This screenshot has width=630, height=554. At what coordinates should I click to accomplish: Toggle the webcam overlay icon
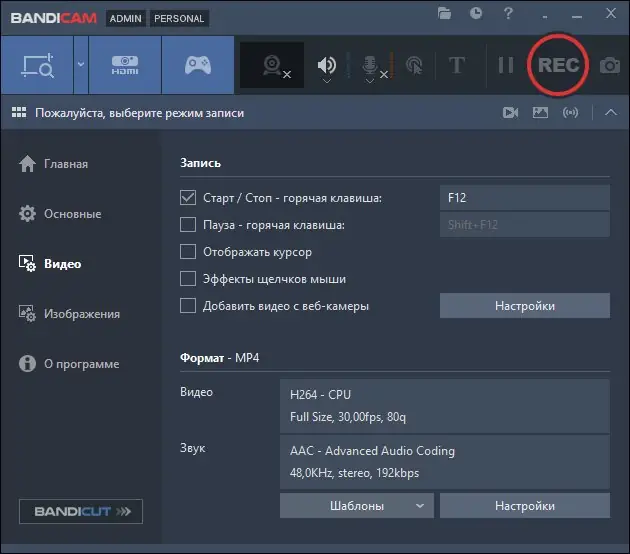(272, 65)
